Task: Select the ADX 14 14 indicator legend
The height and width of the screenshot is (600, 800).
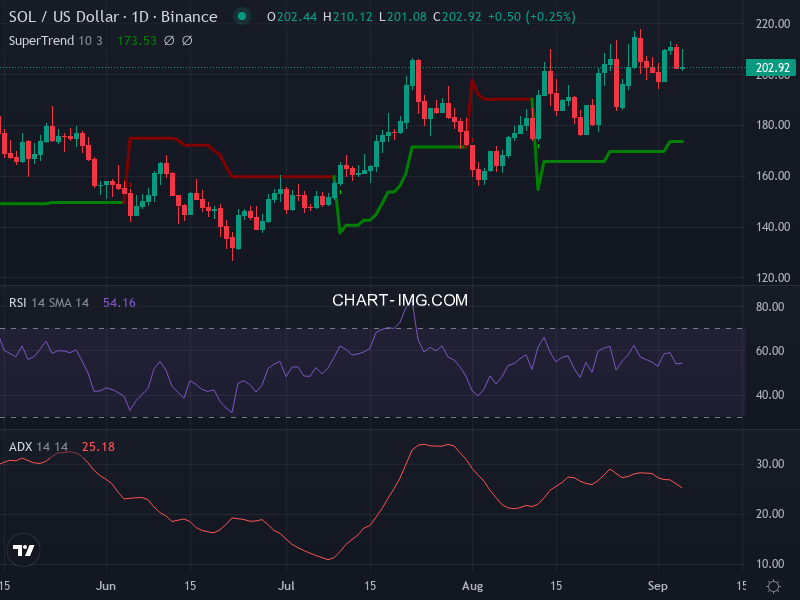Action: [x=38, y=446]
